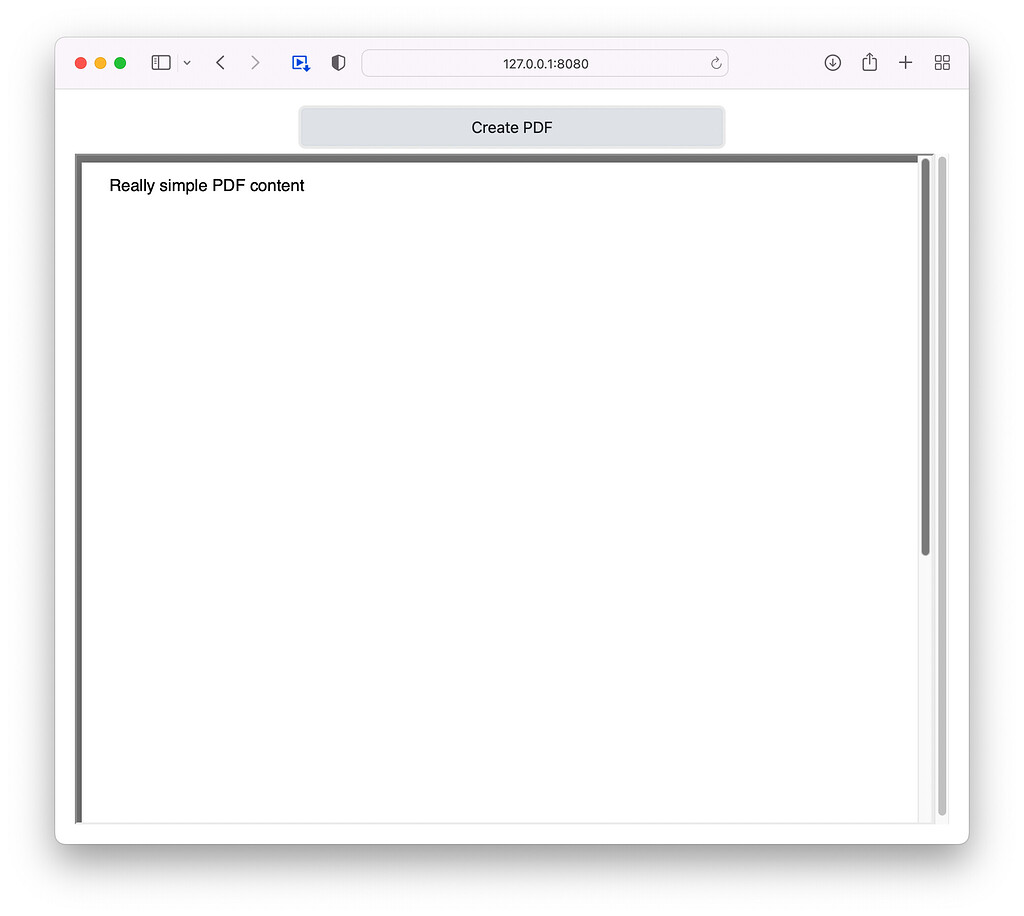
Task: Open the Downloads list
Action: click(x=832, y=62)
